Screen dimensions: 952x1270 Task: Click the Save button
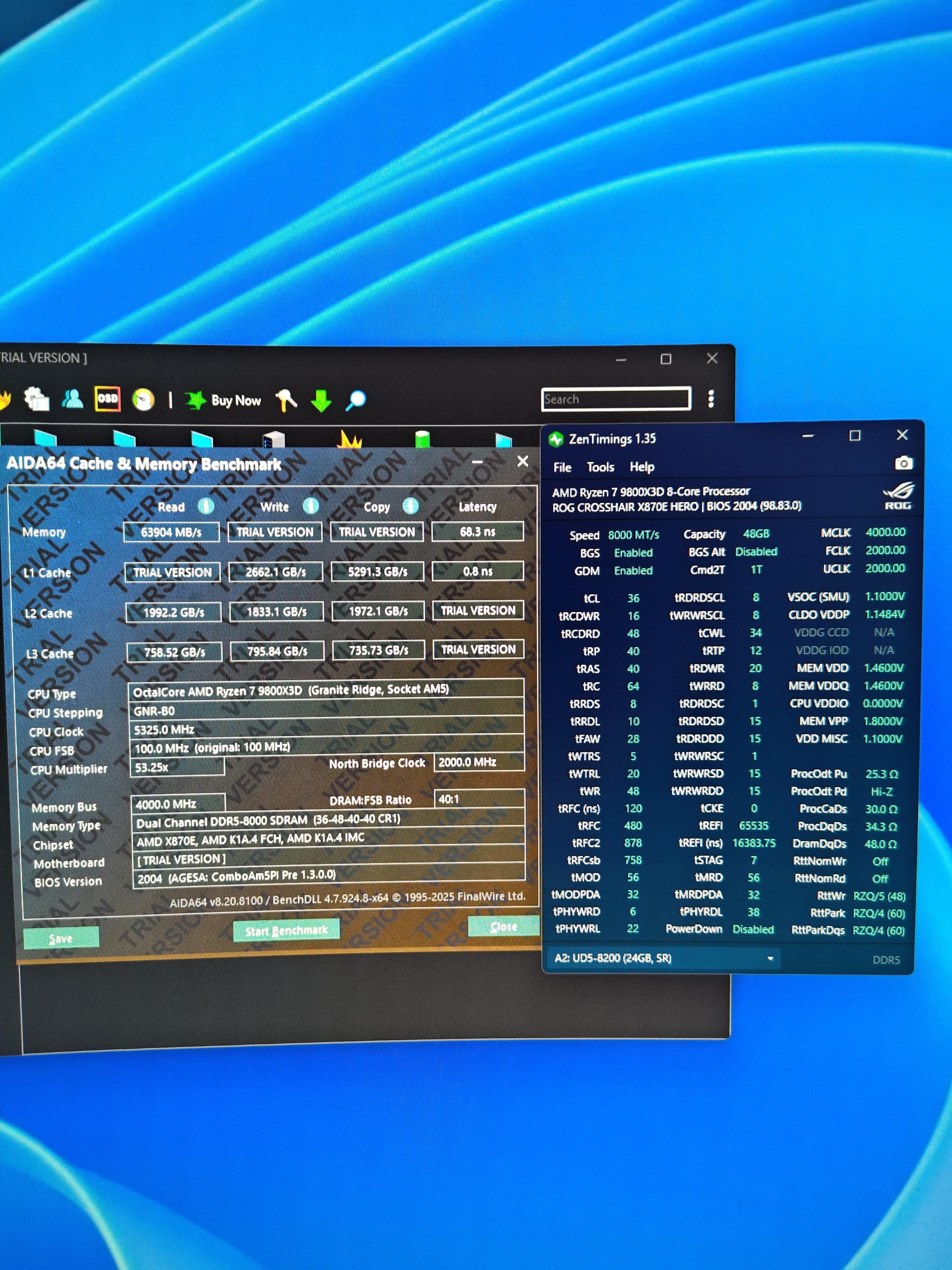coord(61,938)
